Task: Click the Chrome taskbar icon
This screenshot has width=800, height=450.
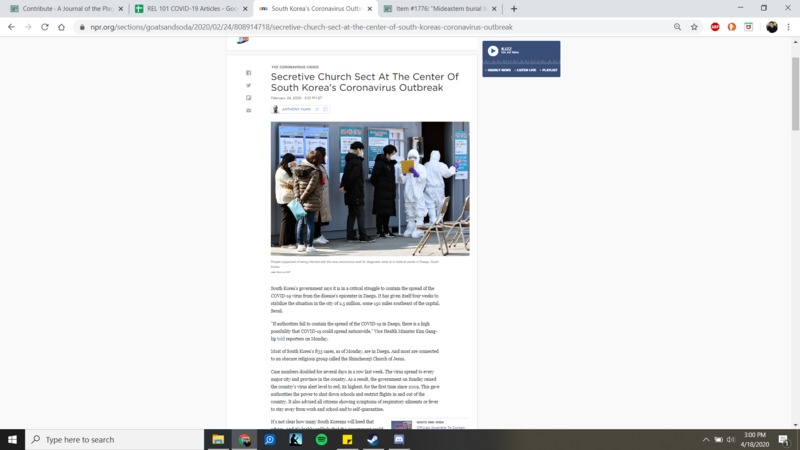Action: coord(244,439)
